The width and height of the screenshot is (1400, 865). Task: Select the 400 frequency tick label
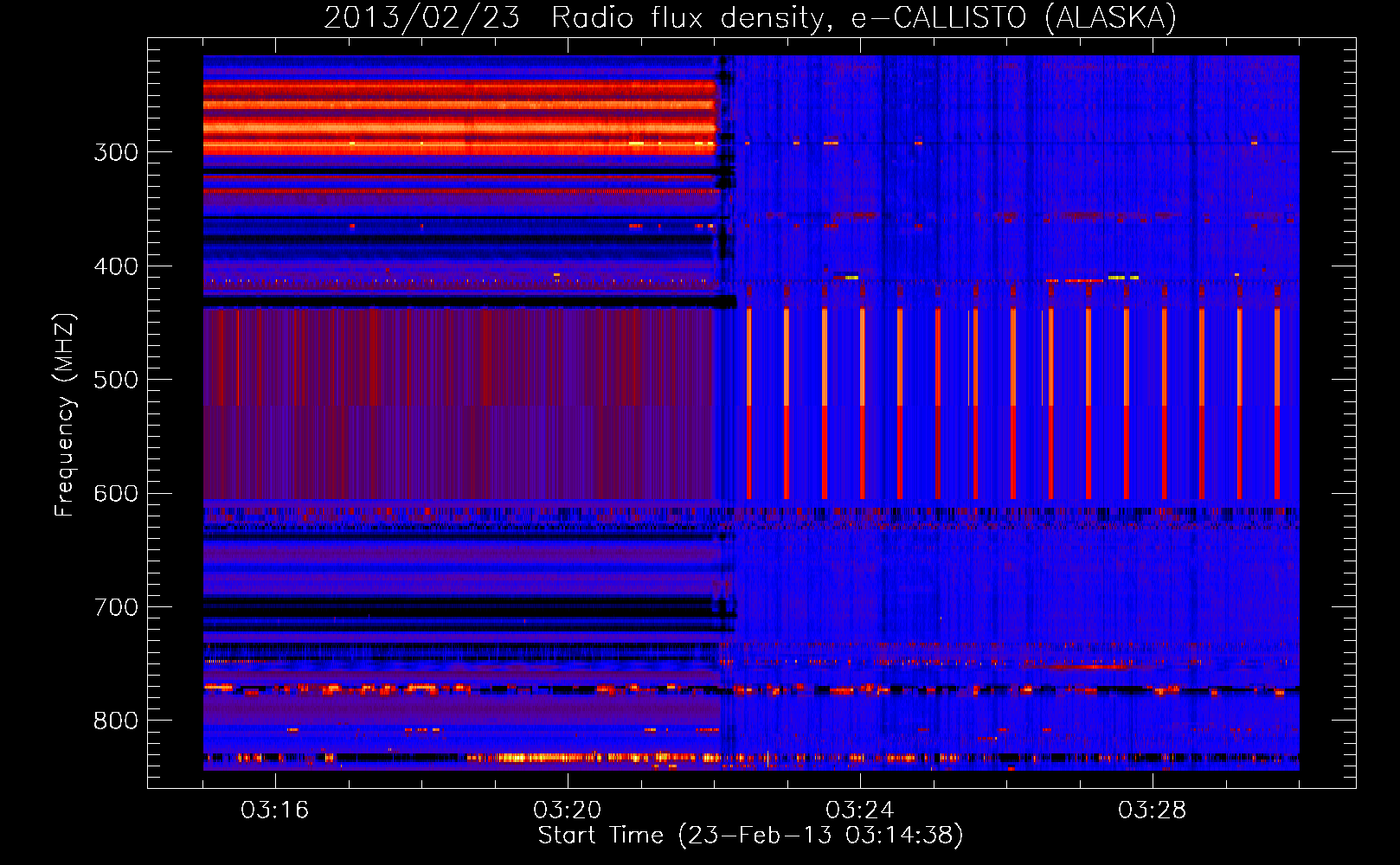pos(116,266)
